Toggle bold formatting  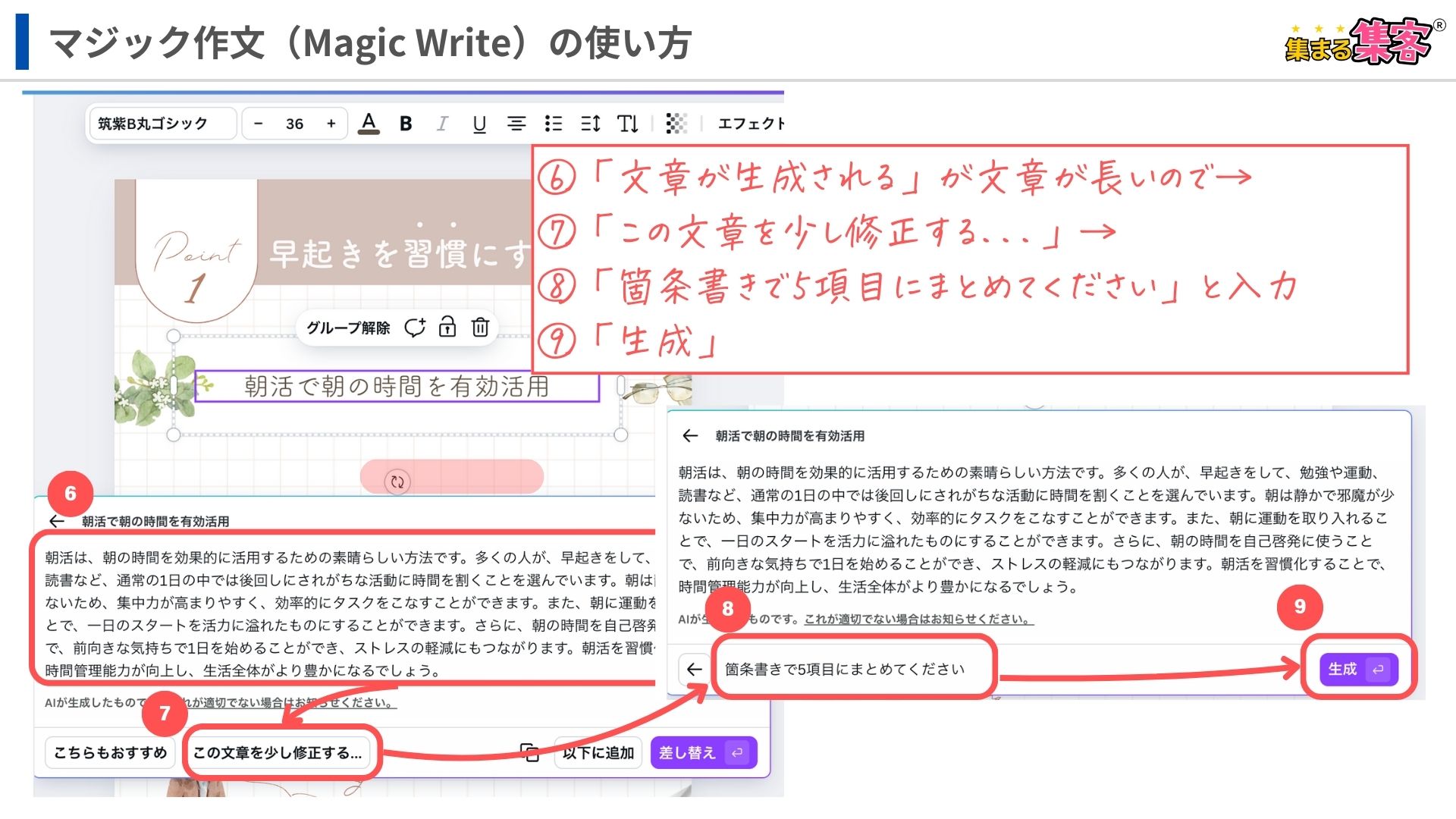[406, 124]
